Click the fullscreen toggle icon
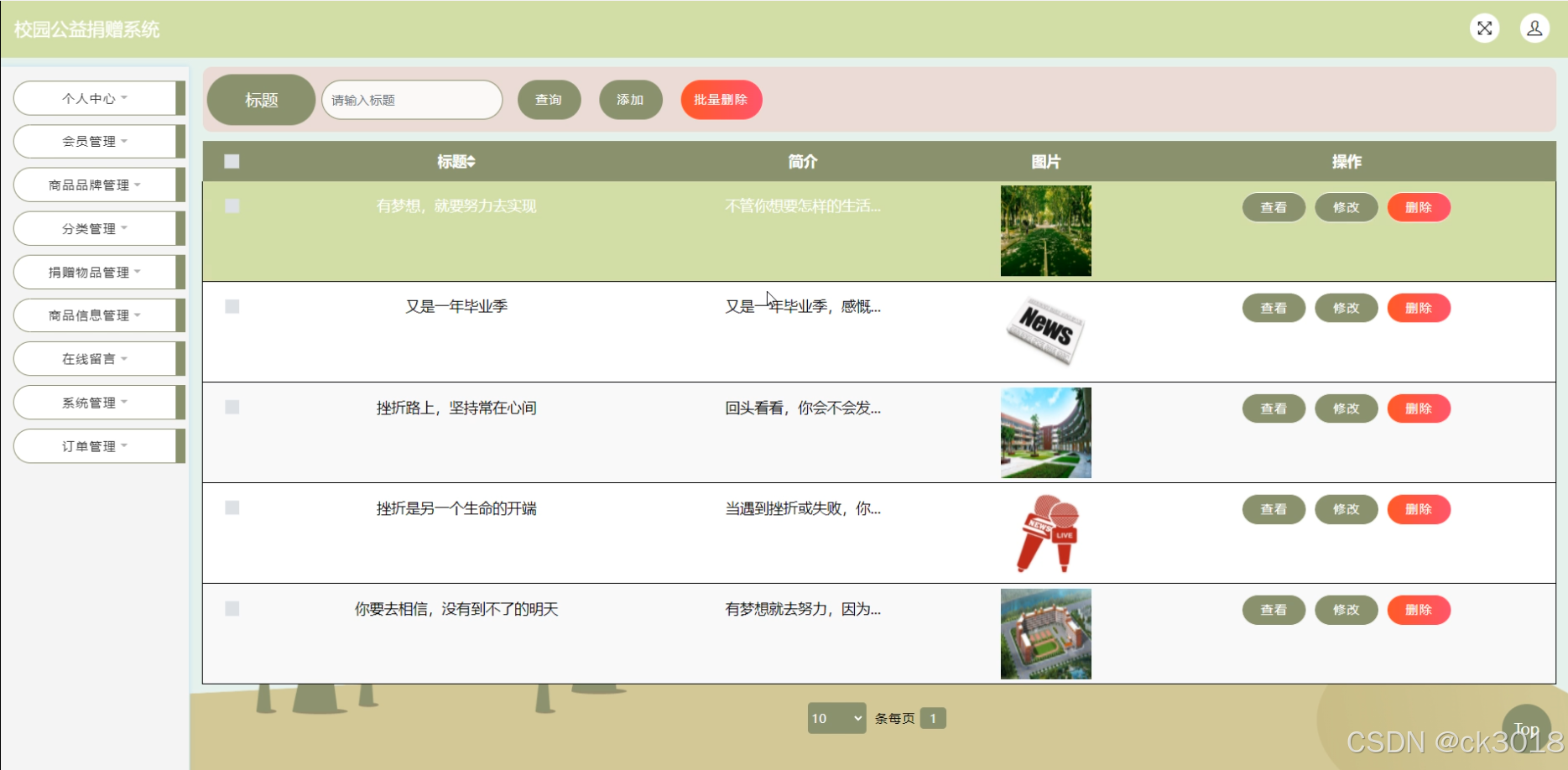The image size is (1568, 770). coord(1484,29)
